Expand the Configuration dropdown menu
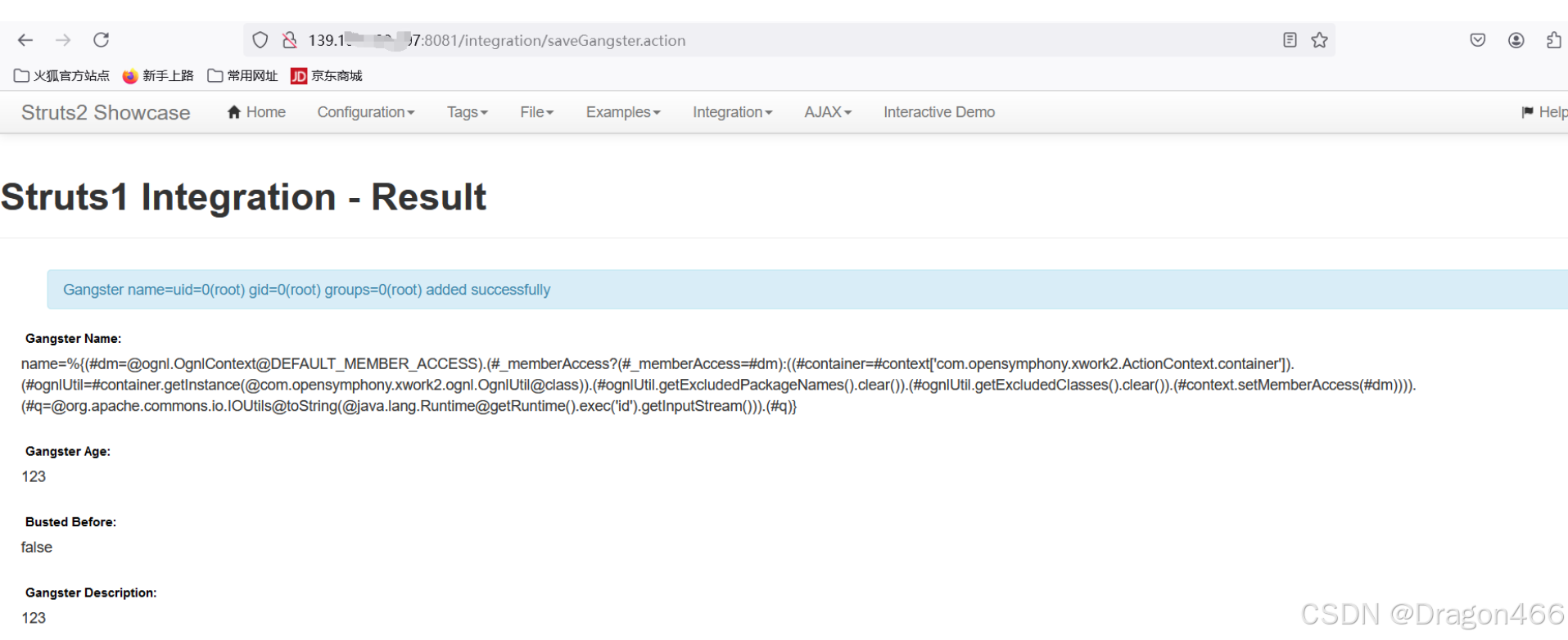This screenshot has height=640, width=1568. pos(366,112)
